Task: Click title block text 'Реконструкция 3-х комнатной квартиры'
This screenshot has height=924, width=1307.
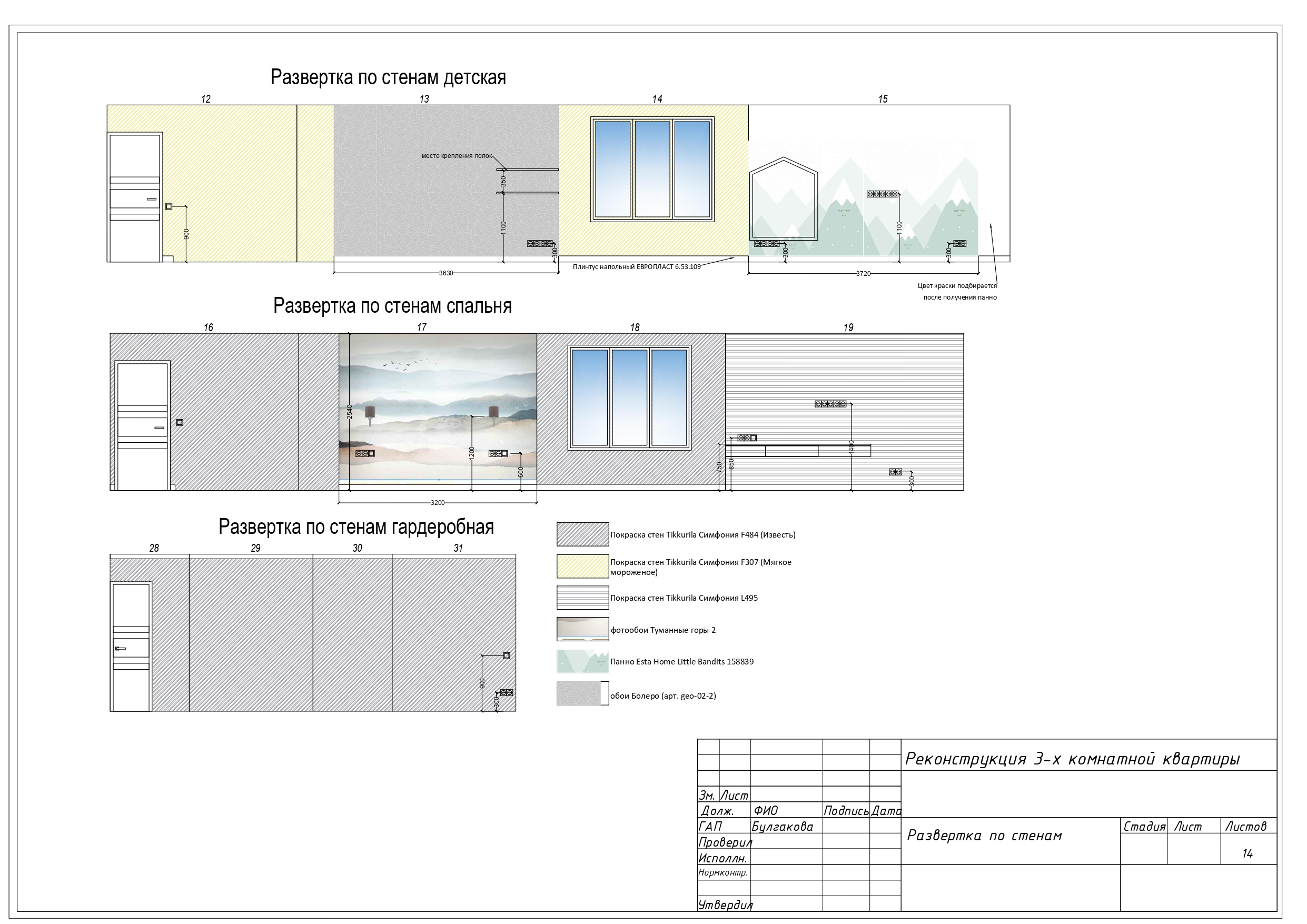Action: (x=1073, y=759)
